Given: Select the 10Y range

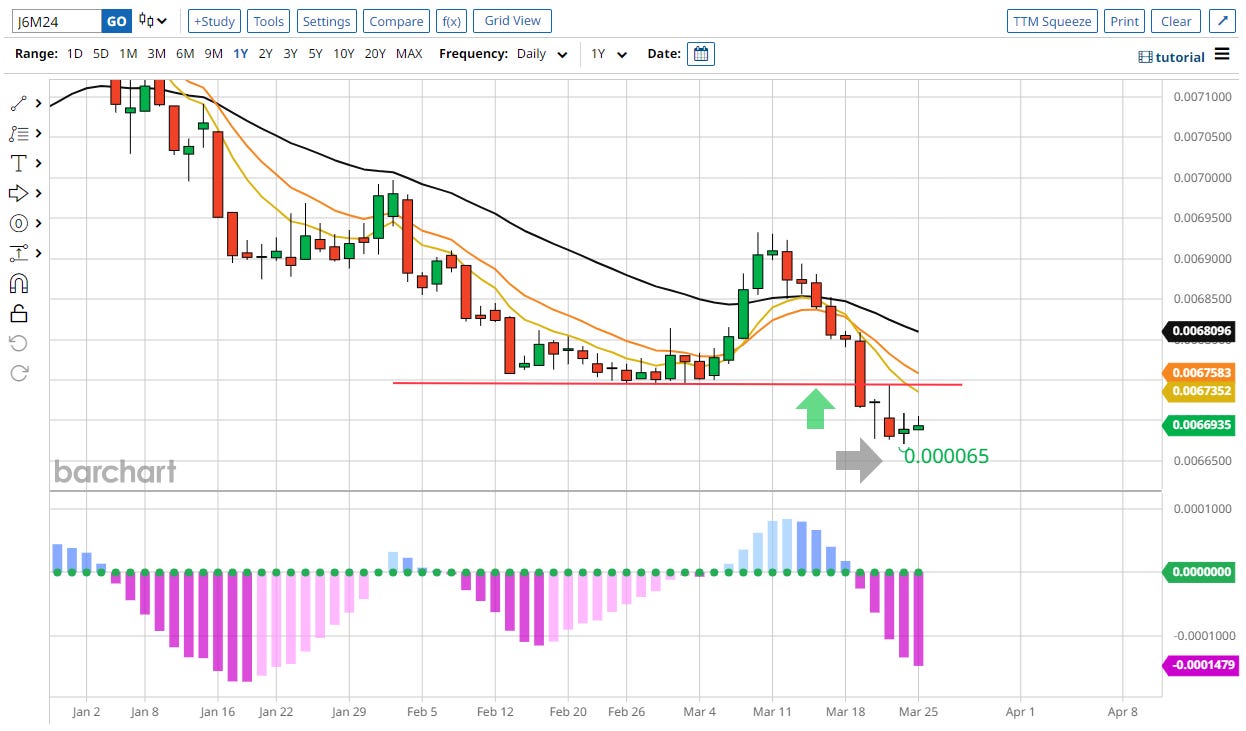Looking at the screenshot, I should coord(343,54).
